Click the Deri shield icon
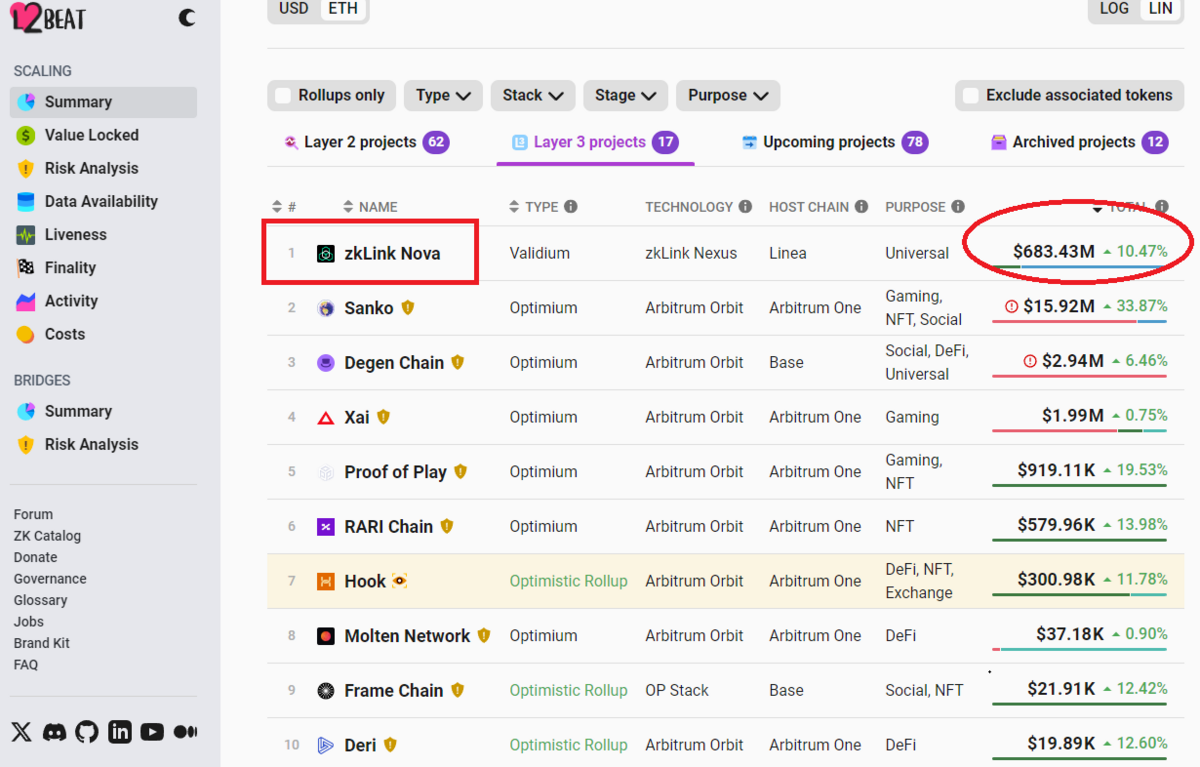Viewport: 1200px width, 767px height. coord(390,744)
